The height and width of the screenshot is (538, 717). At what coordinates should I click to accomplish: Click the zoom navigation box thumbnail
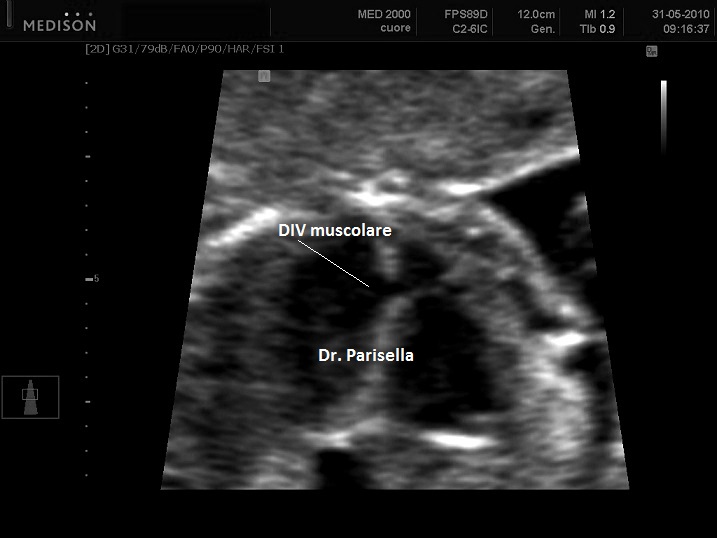click(30, 397)
